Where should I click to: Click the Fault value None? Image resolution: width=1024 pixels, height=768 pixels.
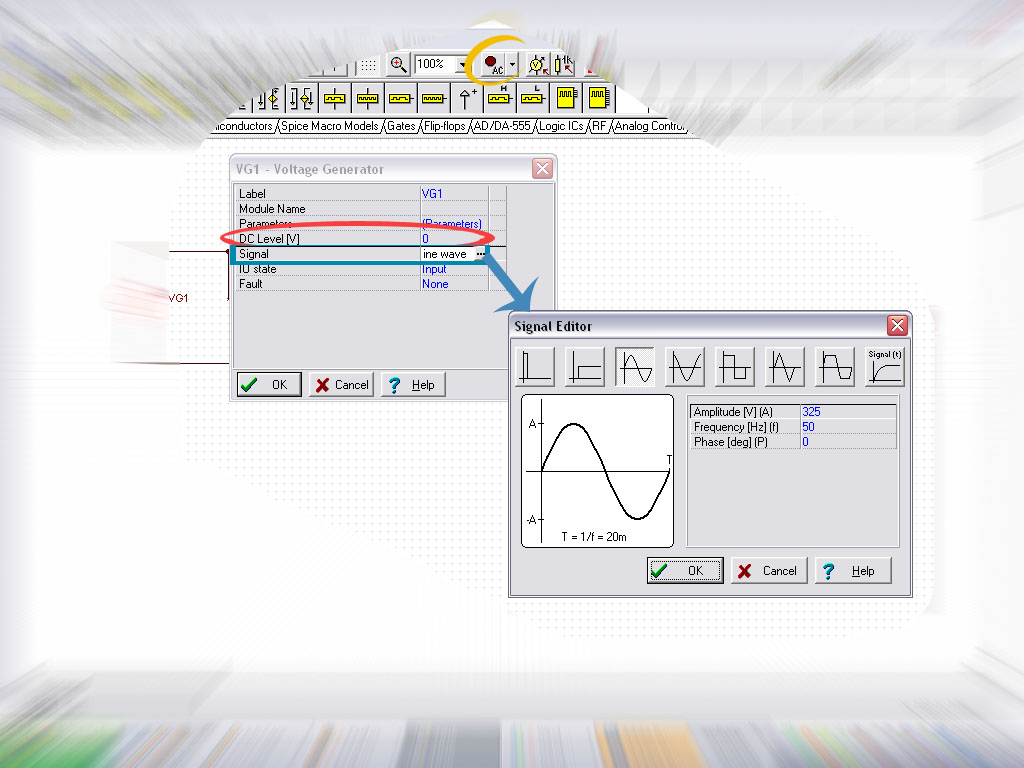[x=454, y=283]
